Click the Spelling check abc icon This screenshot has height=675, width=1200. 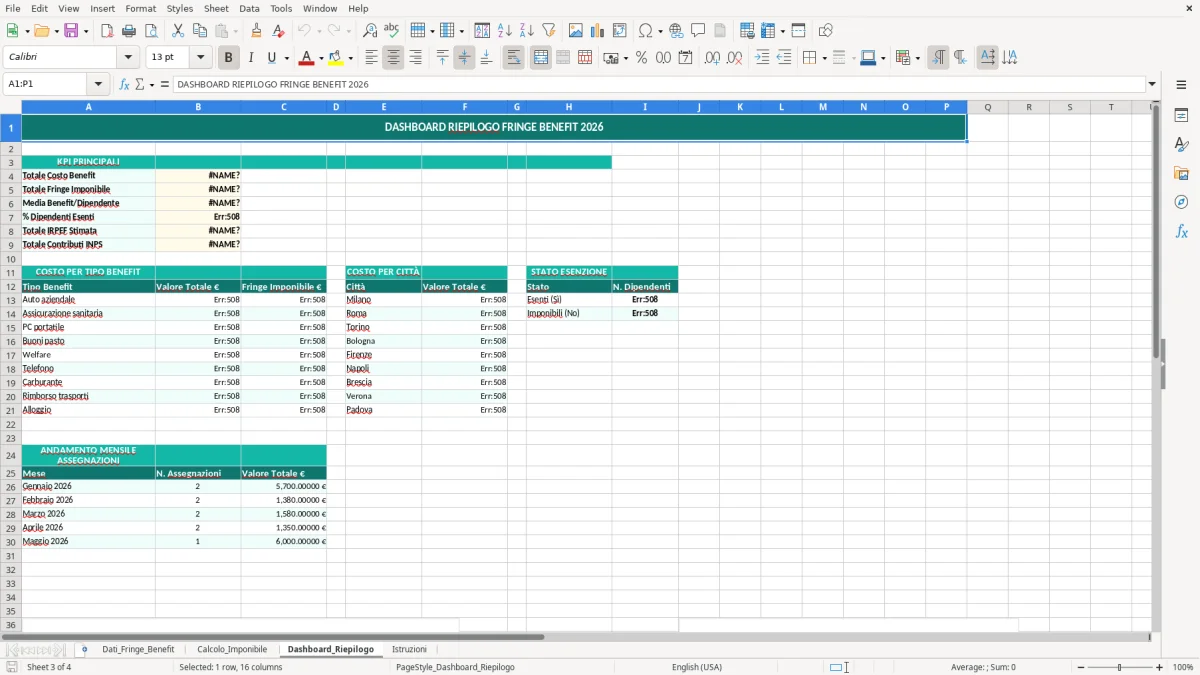pos(392,31)
